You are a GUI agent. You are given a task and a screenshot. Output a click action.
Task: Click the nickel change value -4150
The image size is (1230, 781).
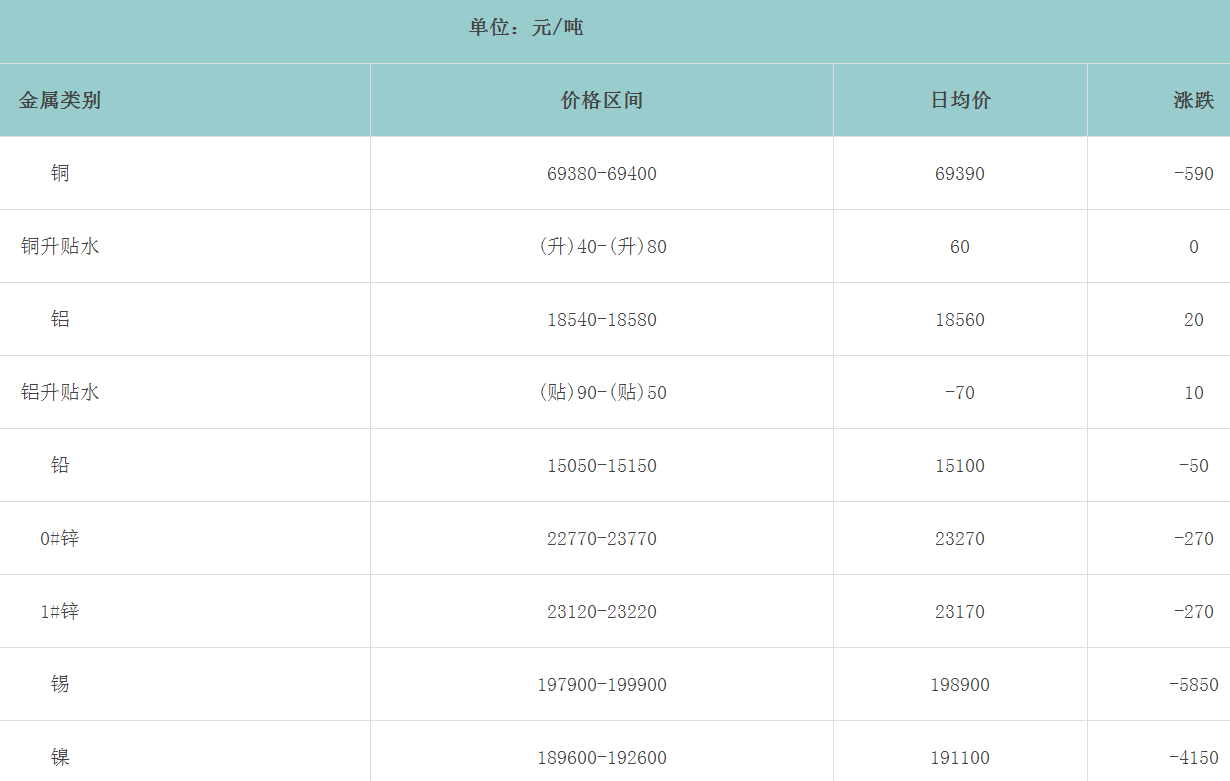1193,758
